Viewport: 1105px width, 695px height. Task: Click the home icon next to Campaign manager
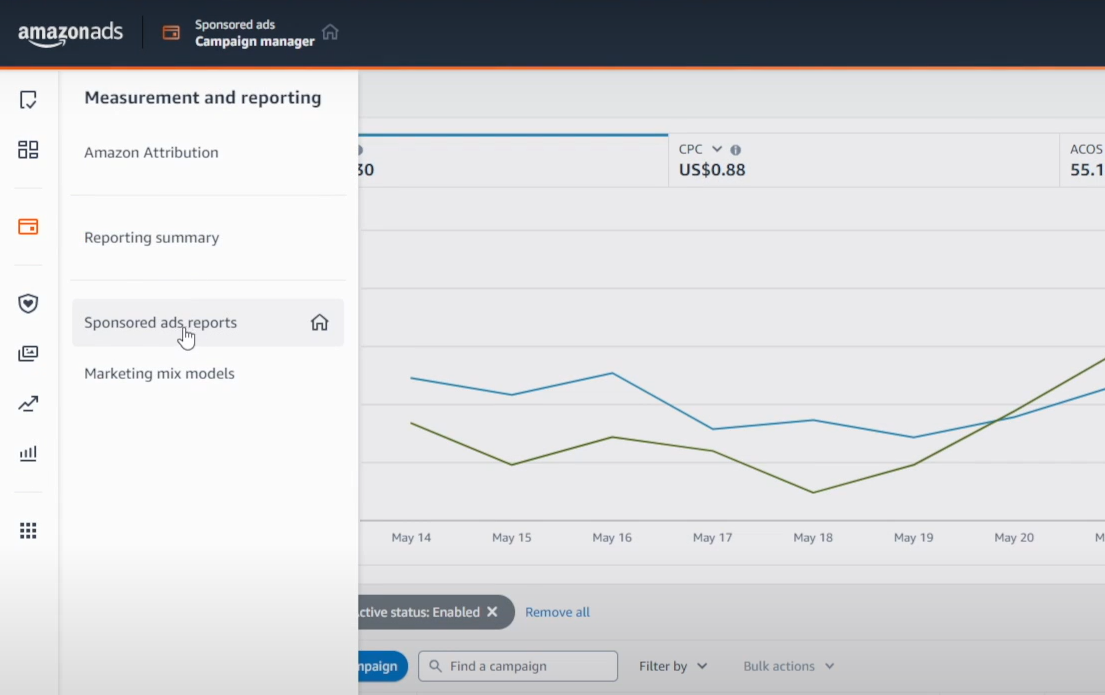(330, 32)
